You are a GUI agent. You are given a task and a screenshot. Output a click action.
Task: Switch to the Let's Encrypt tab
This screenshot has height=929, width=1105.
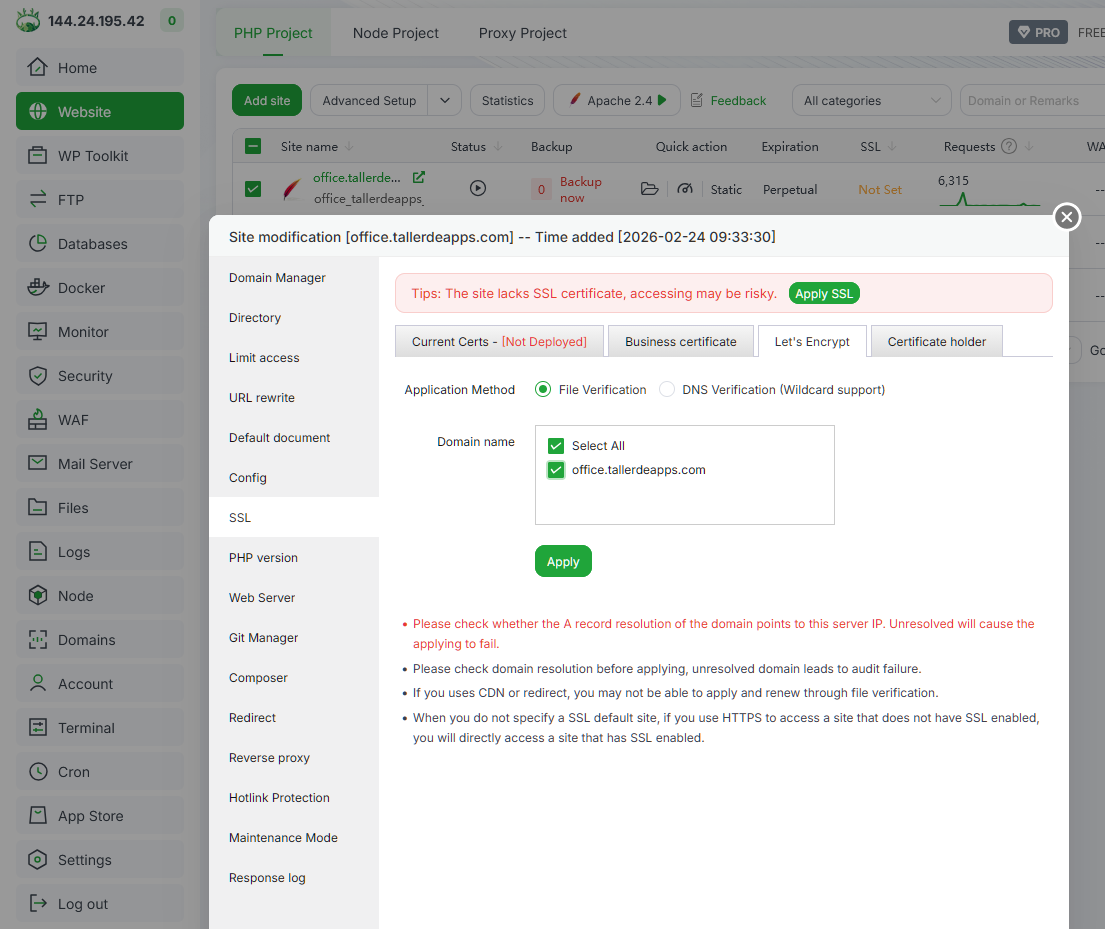[x=812, y=341]
